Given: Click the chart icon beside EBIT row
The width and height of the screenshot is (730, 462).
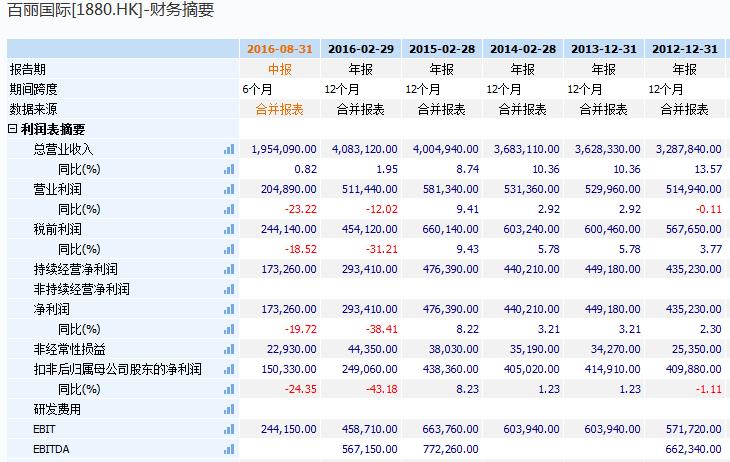Looking at the screenshot, I should pyautogui.click(x=229, y=429).
